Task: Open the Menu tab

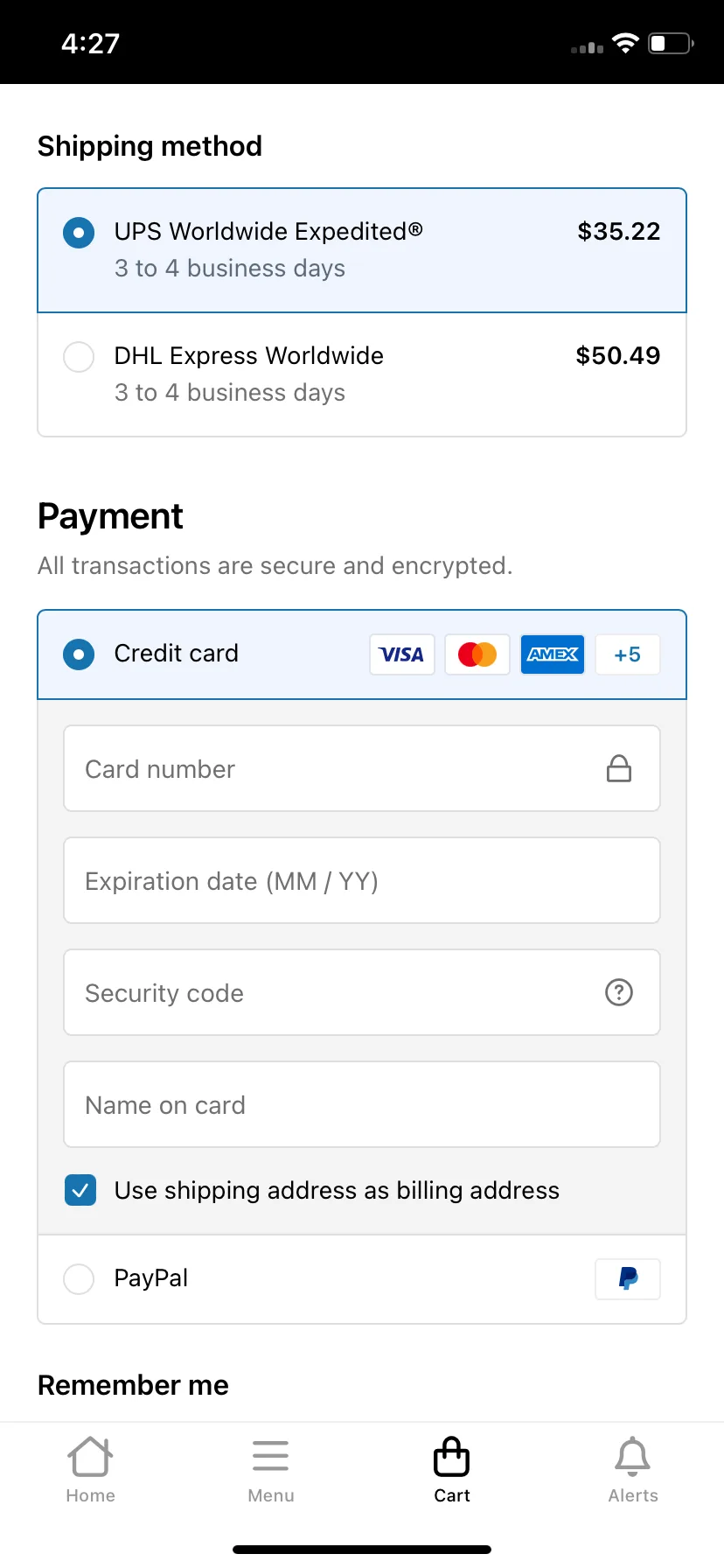Action: coord(271,1470)
